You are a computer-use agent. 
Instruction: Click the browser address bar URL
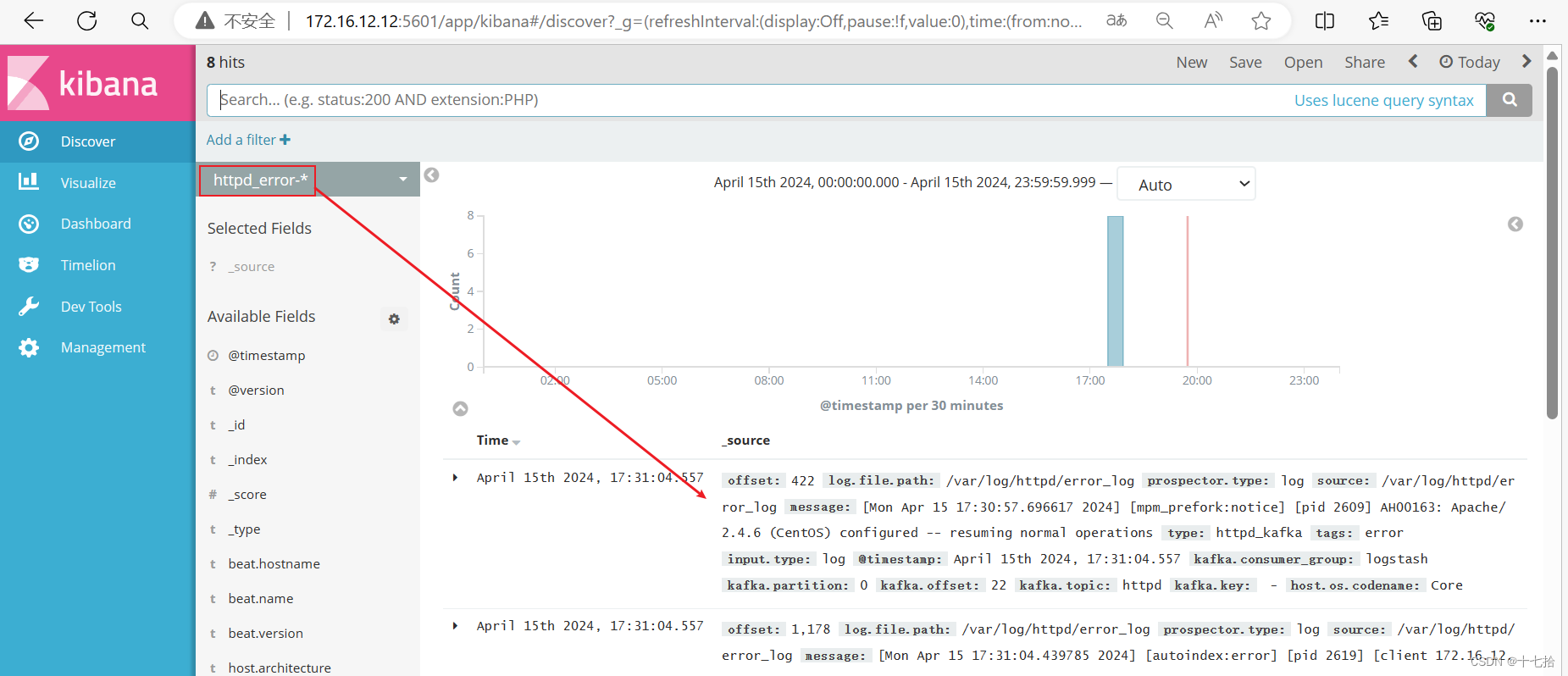pyautogui.click(x=693, y=20)
